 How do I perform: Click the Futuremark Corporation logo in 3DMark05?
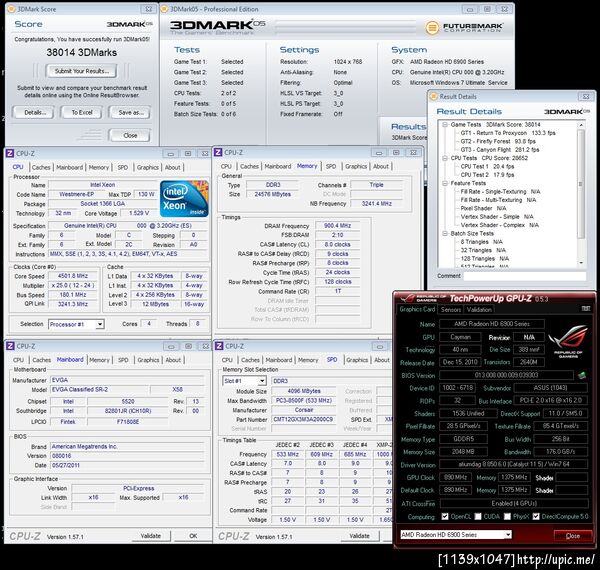coord(464,28)
